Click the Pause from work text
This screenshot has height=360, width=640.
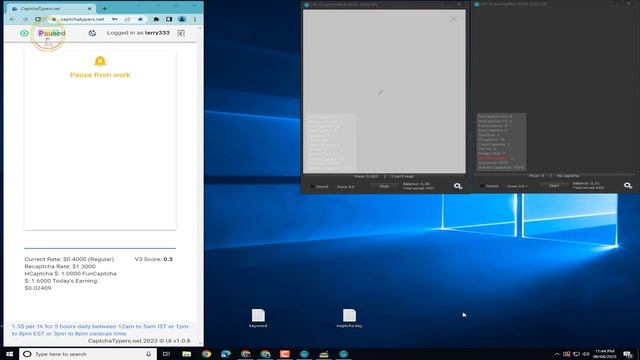pos(100,75)
